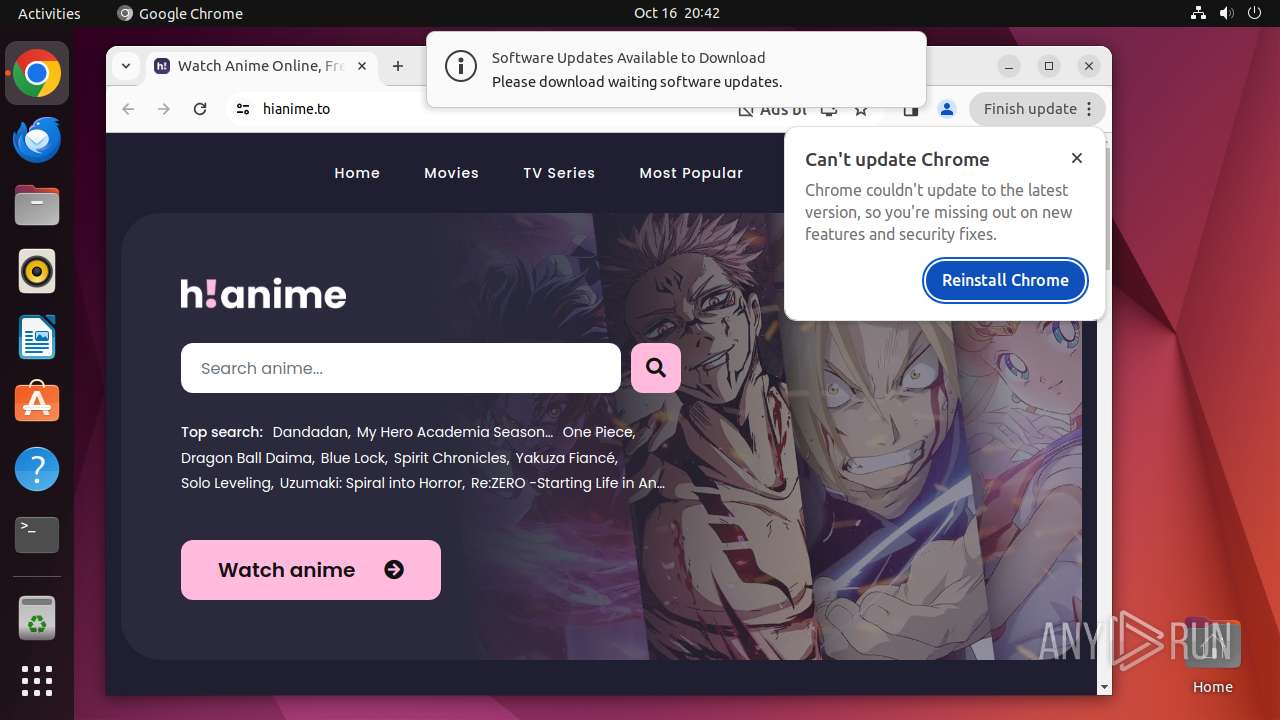Open Ubuntu Software store icon

point(37,403)
